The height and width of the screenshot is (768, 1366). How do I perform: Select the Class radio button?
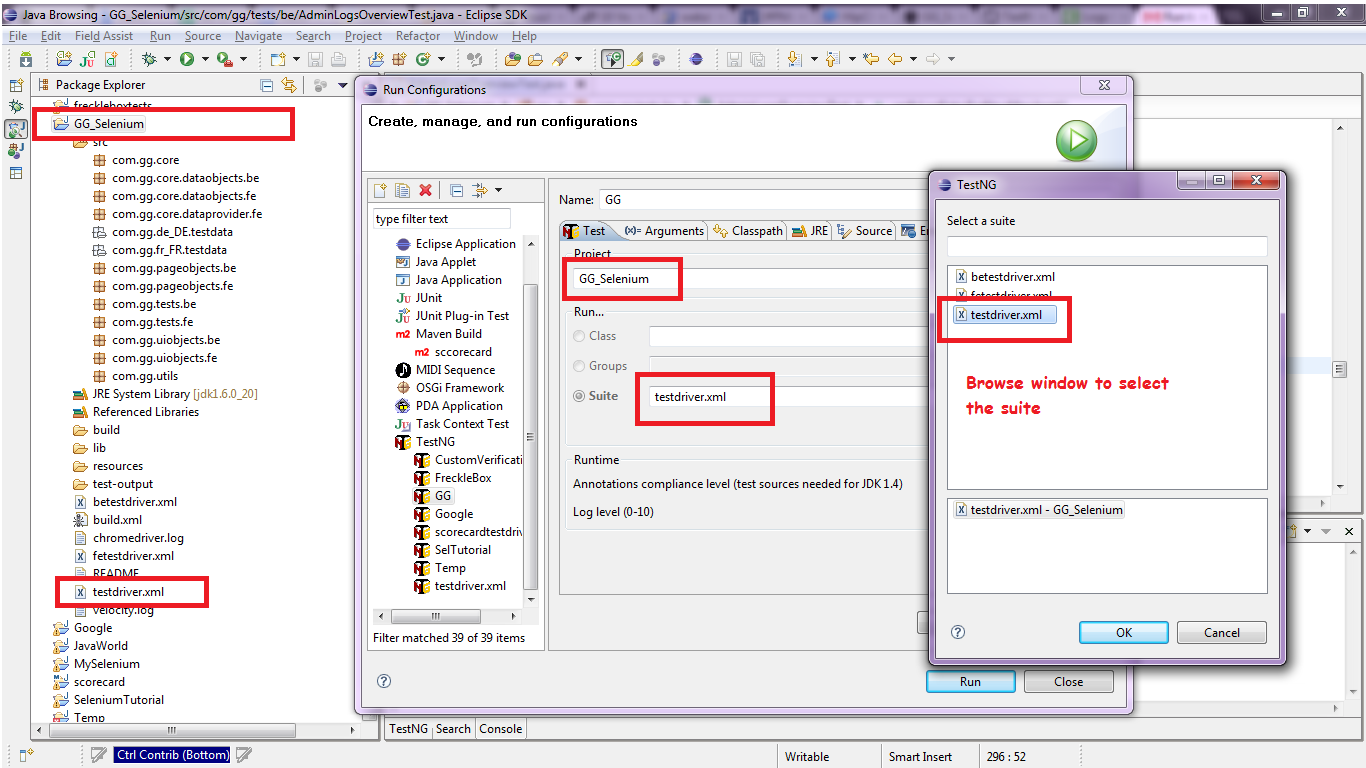(x=579, y=336)
